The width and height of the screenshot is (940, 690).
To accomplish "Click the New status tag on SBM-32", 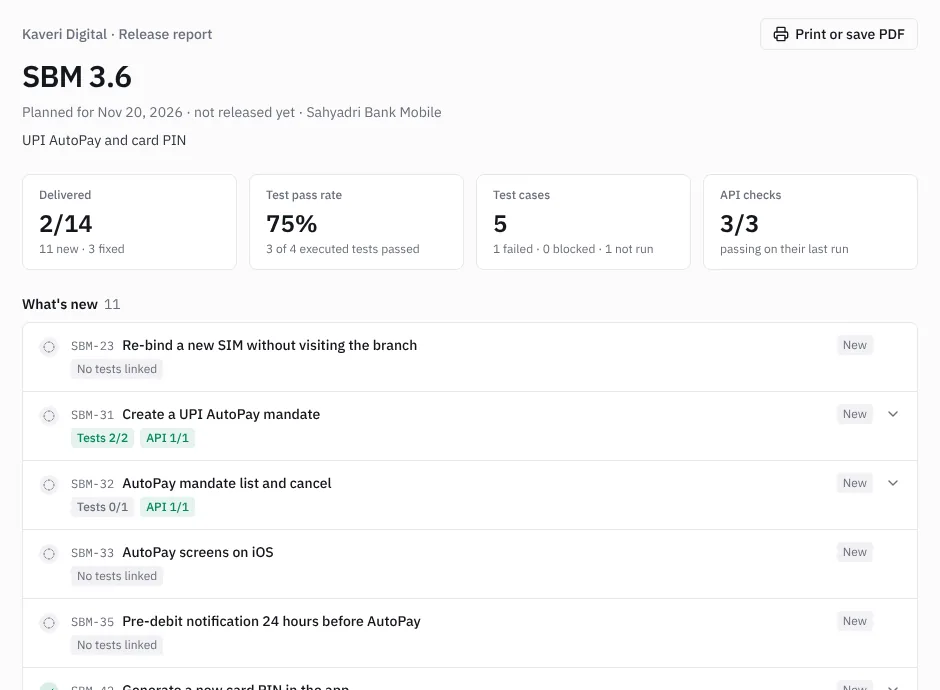I will [855, 483].
